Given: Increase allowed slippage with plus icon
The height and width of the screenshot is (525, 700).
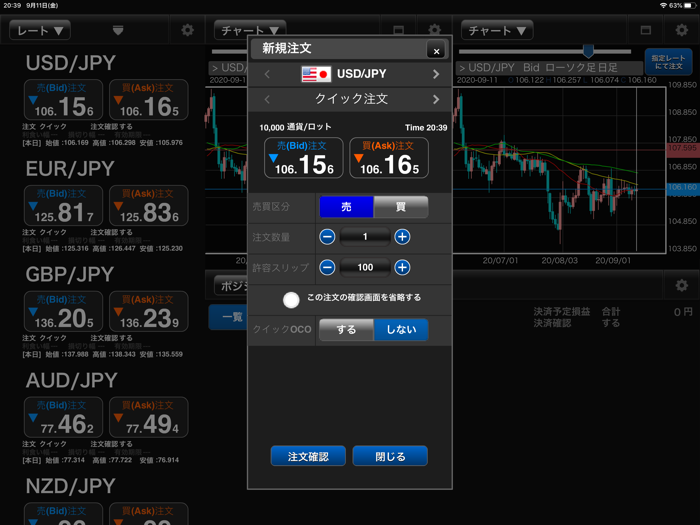Looking at the screenshot, I should tap(402, 267).
